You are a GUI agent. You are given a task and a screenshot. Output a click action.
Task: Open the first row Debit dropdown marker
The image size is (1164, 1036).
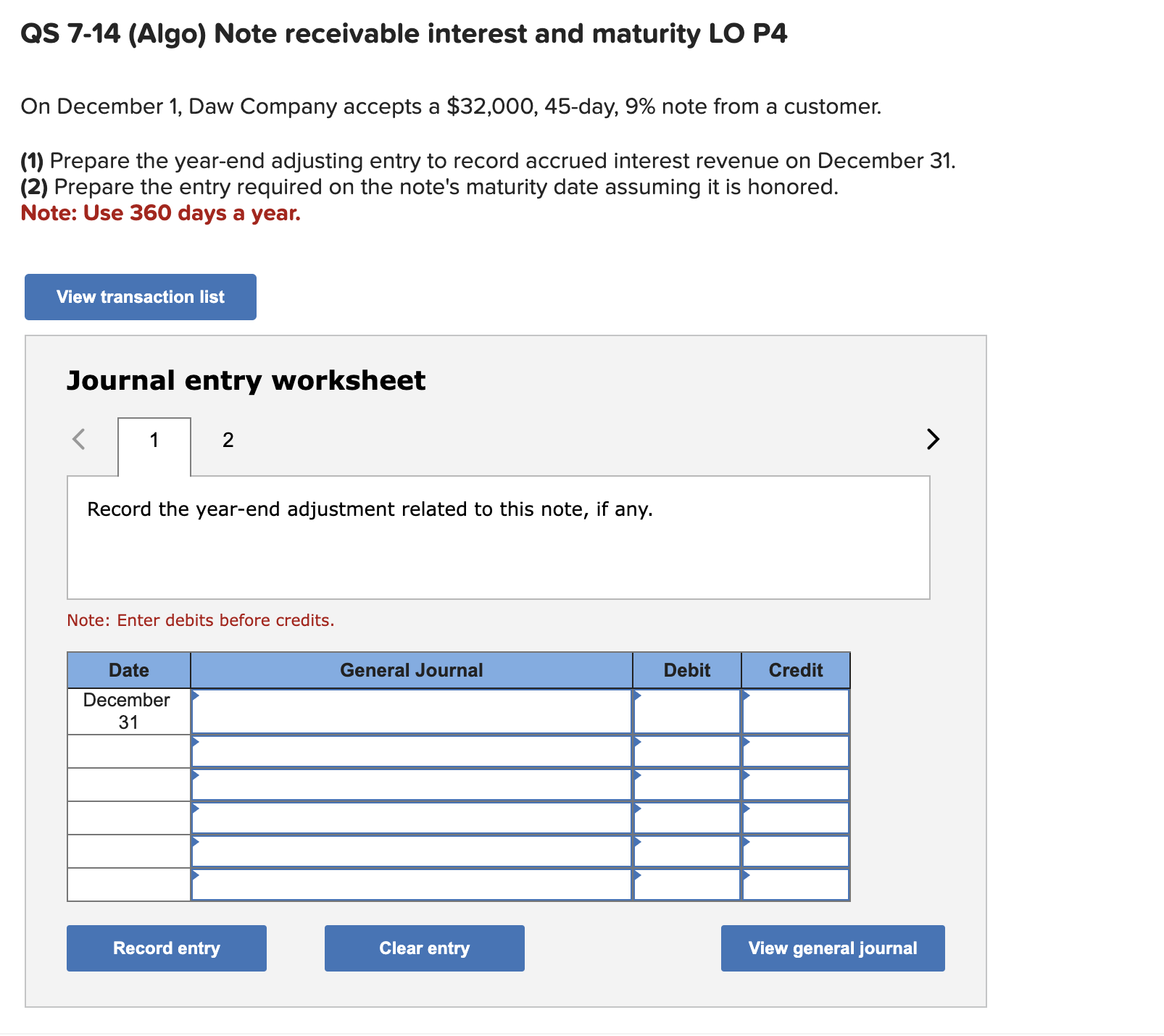pos(637,697)
